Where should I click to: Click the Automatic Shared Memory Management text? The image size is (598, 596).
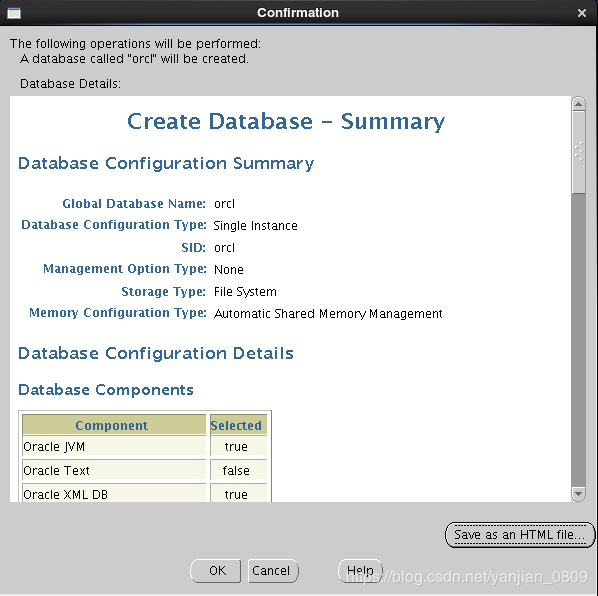tap(328, 313)
